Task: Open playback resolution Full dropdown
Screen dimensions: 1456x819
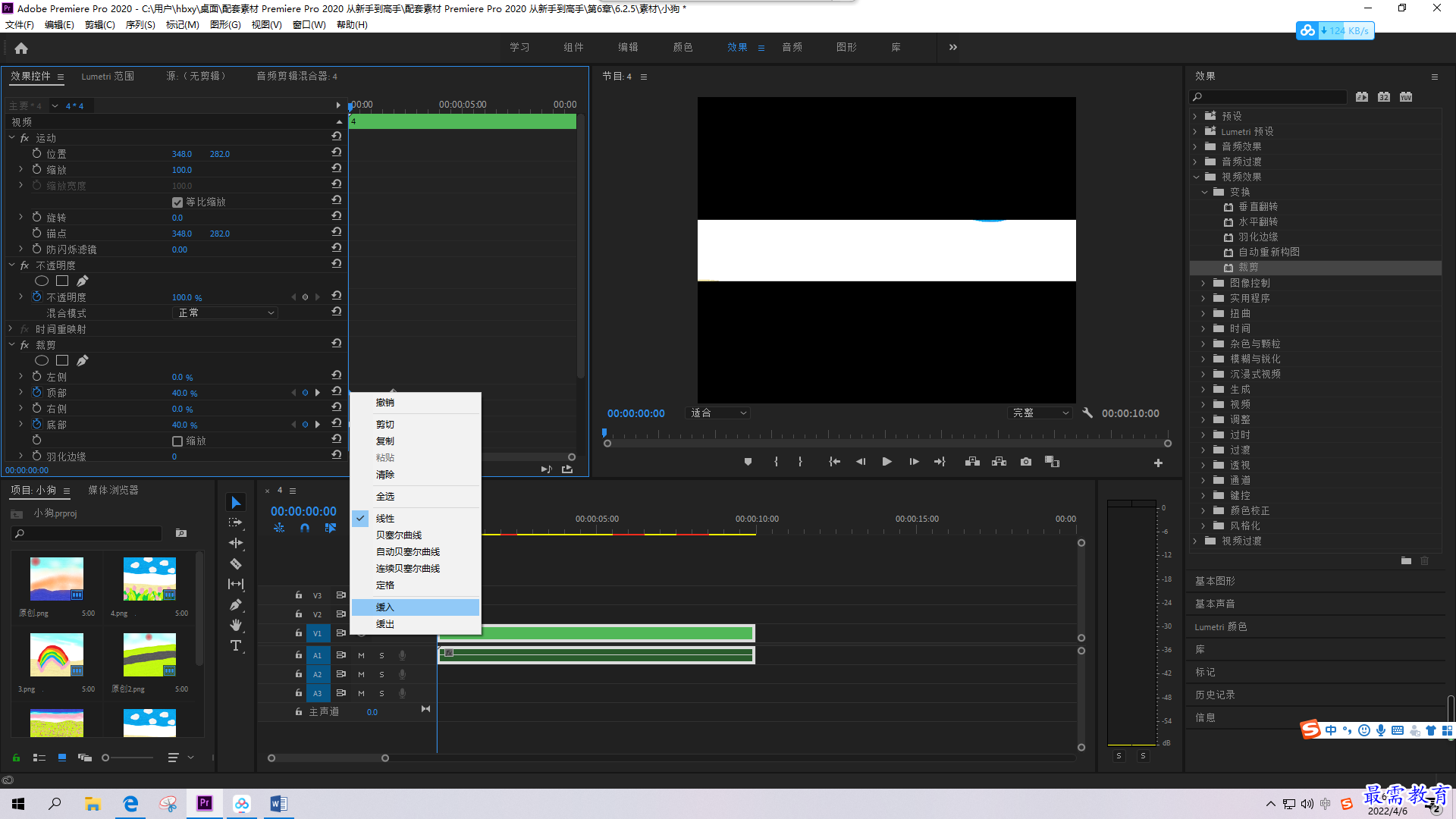Action: (x=1040, y=413)
